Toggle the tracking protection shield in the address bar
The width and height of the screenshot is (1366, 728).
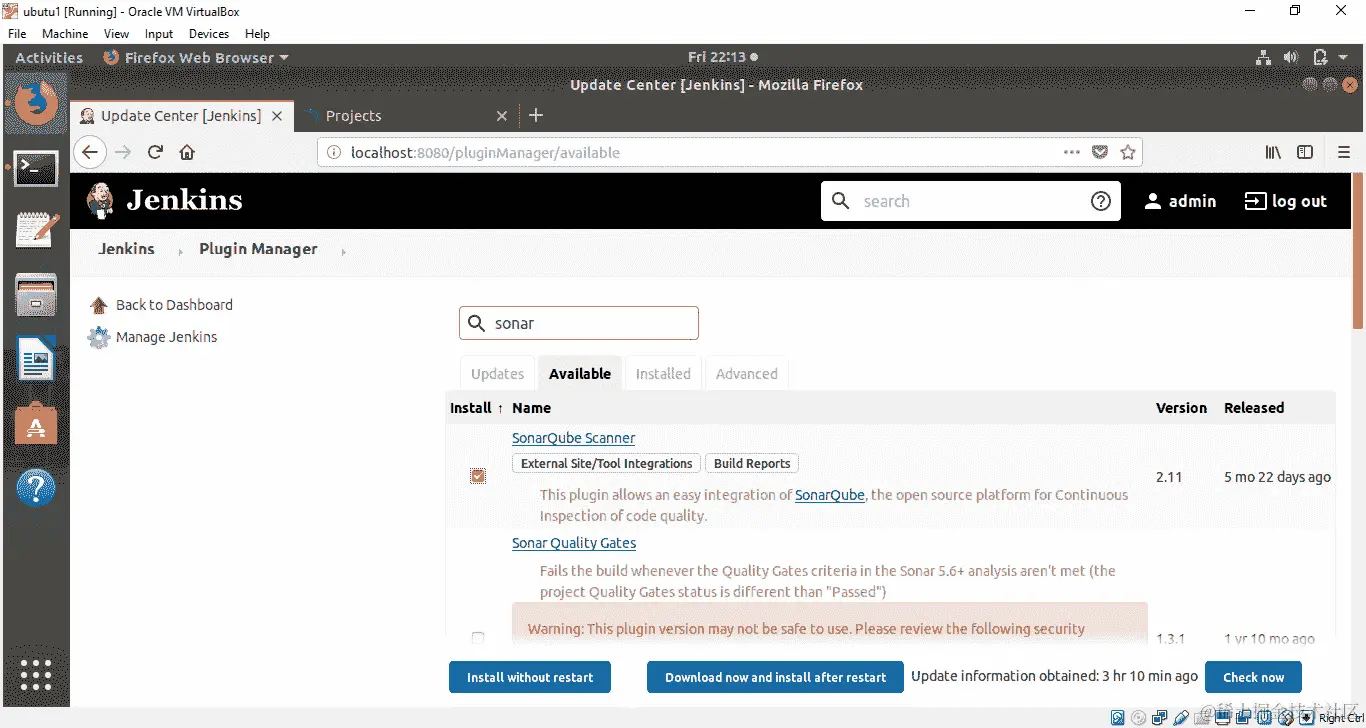pos(1100,152)
